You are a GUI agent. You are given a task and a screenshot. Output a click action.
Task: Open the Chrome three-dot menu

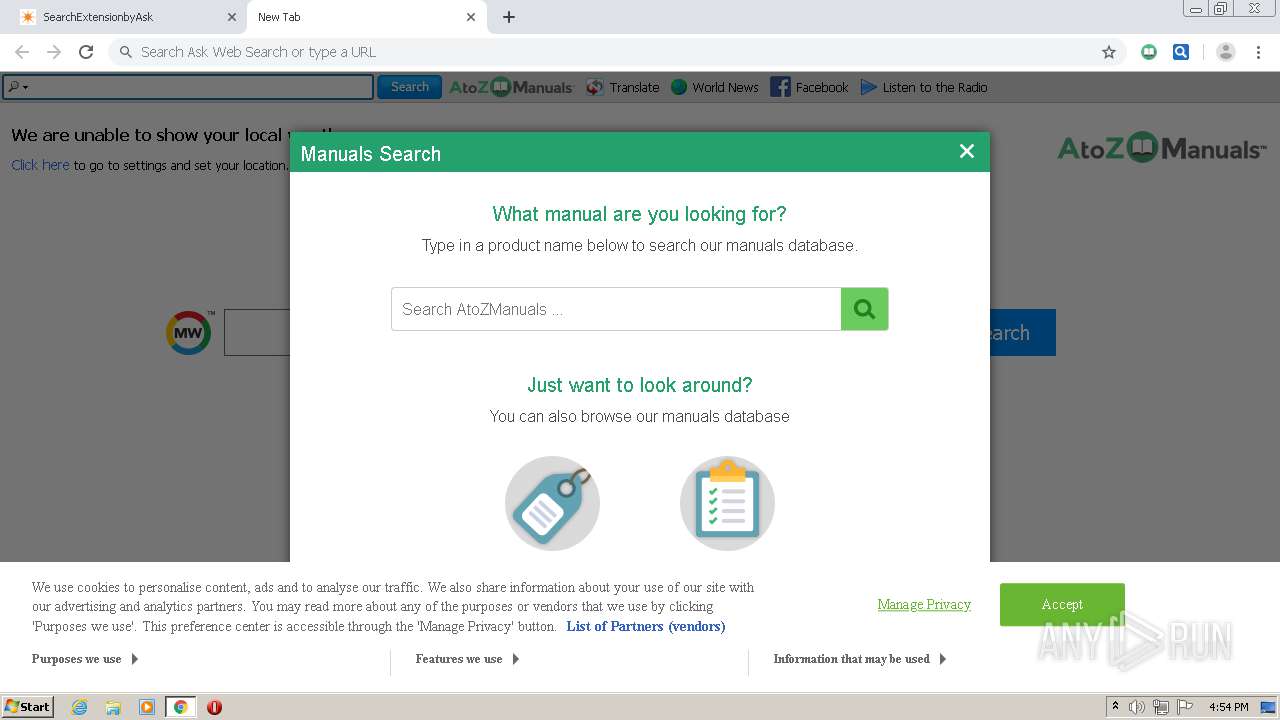(x=1258, y=52)
